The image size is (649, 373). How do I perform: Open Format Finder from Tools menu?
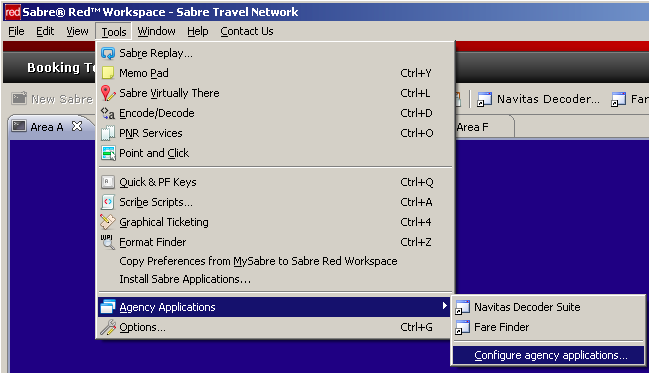[275, 242]
